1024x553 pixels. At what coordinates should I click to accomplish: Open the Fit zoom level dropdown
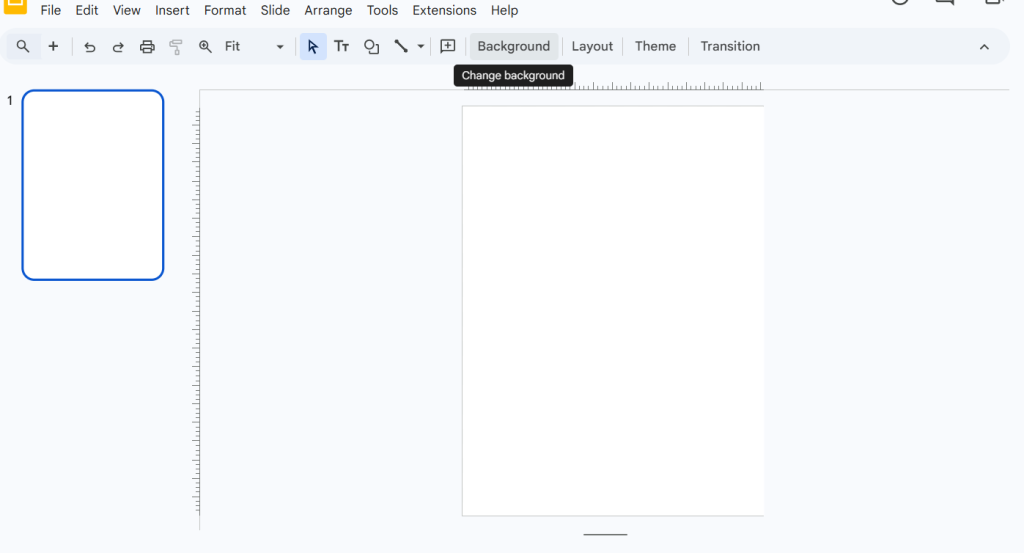tap(254, 47)
